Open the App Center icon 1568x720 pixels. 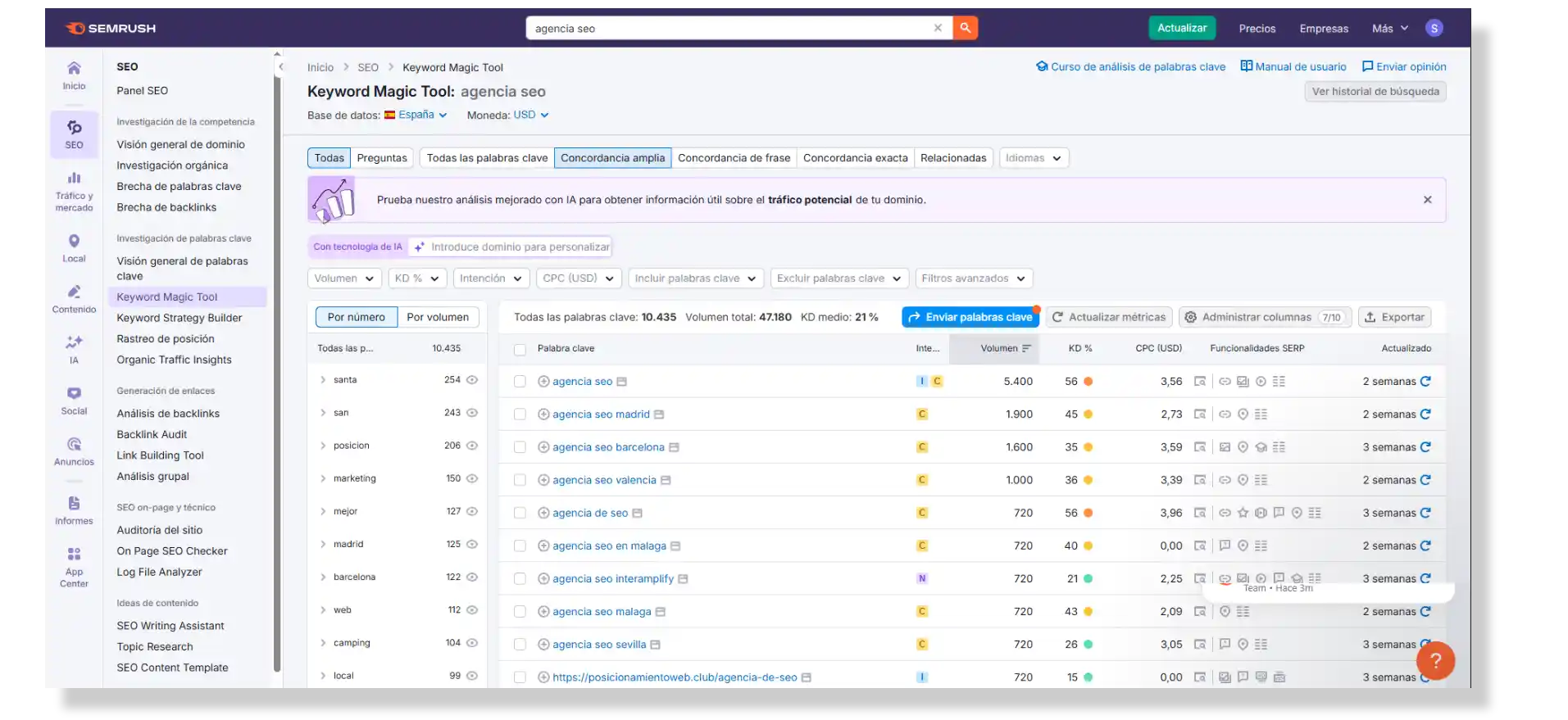point(74,566)
